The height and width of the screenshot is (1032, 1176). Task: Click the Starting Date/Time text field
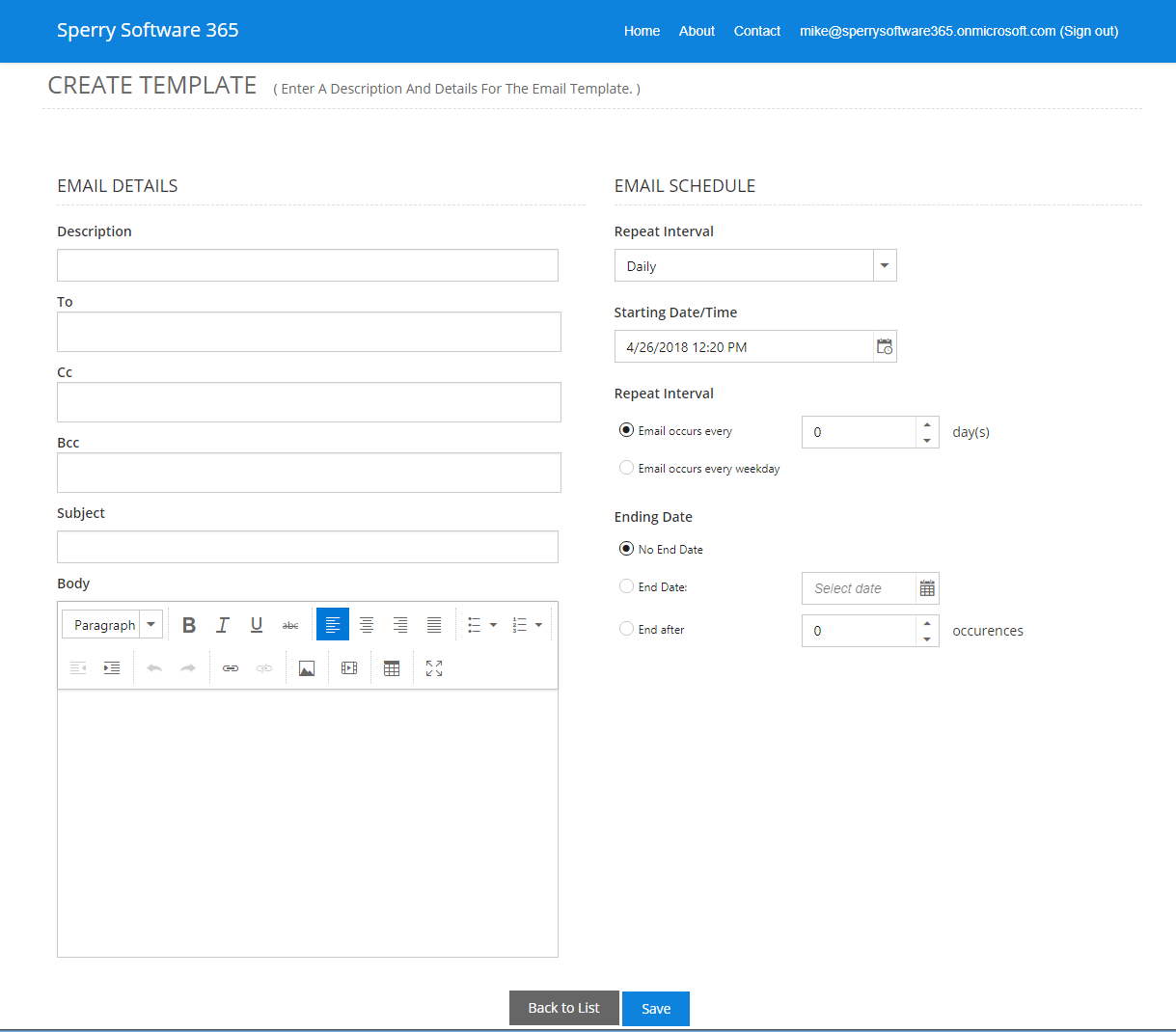(x=744, y=346)
